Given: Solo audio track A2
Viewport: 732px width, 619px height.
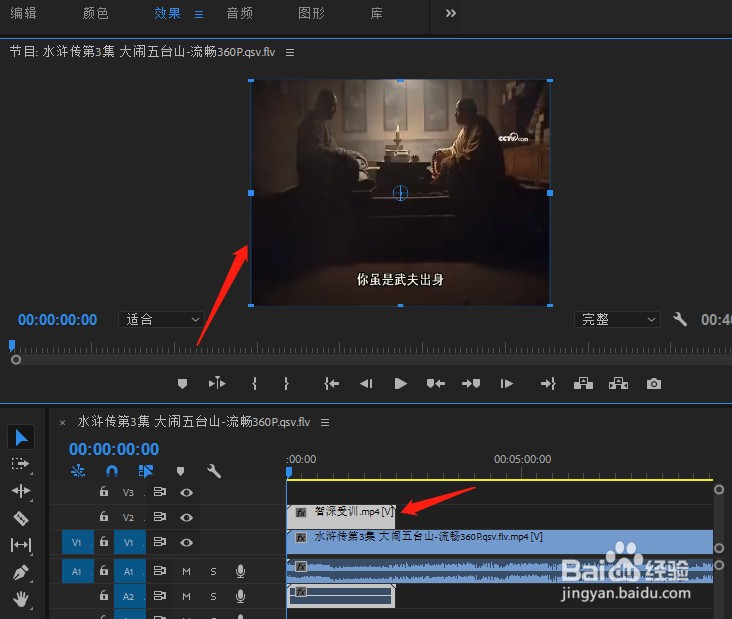Looking at the screenshot, I should (x=213, y=596).
